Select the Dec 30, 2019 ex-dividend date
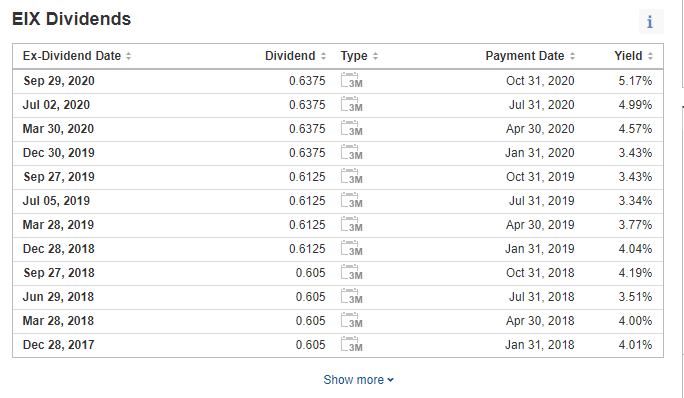The width and height of the screenshot is (684, 398). click(x=59, y=153)
